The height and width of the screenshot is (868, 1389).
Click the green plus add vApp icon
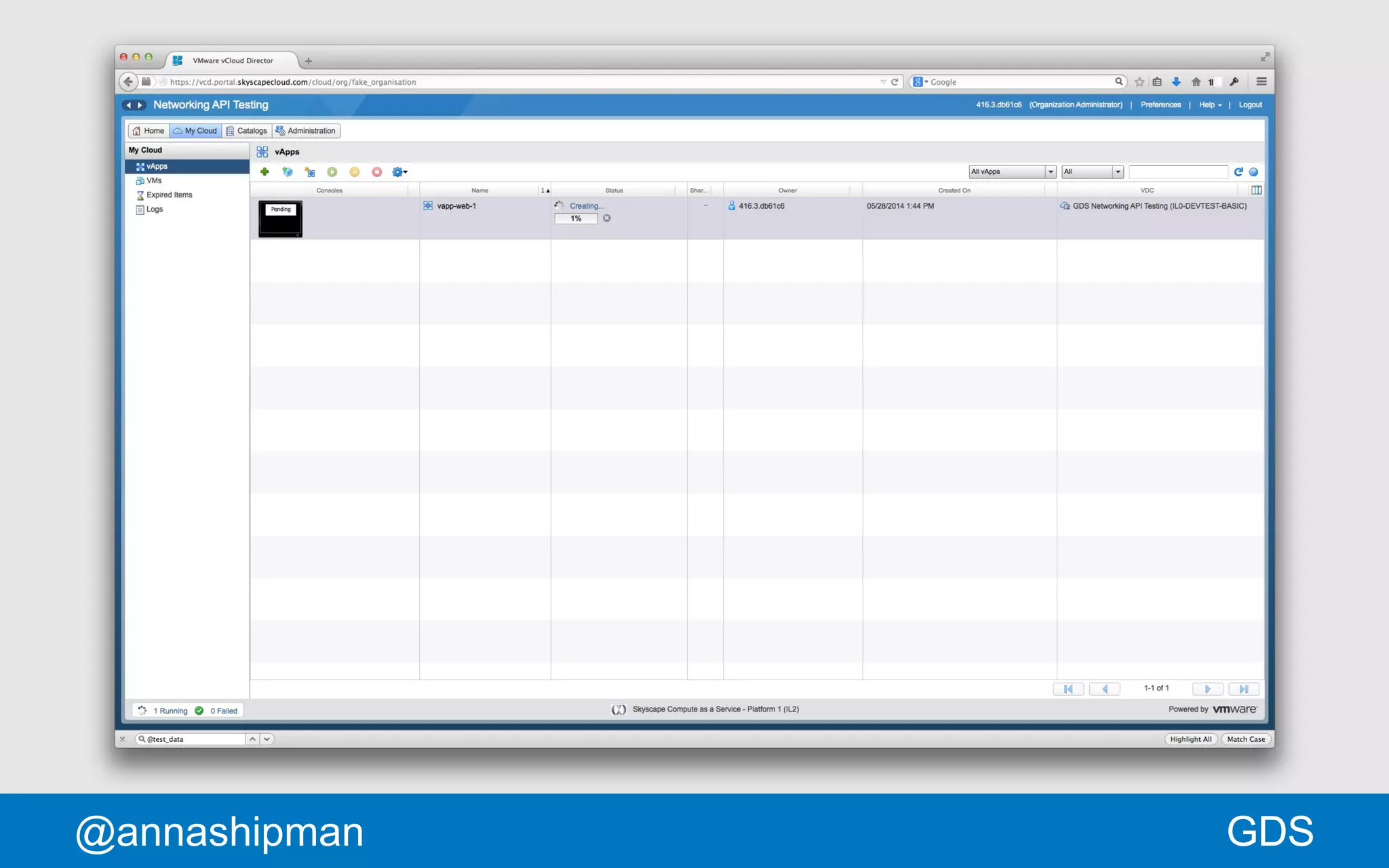(265, 172)
